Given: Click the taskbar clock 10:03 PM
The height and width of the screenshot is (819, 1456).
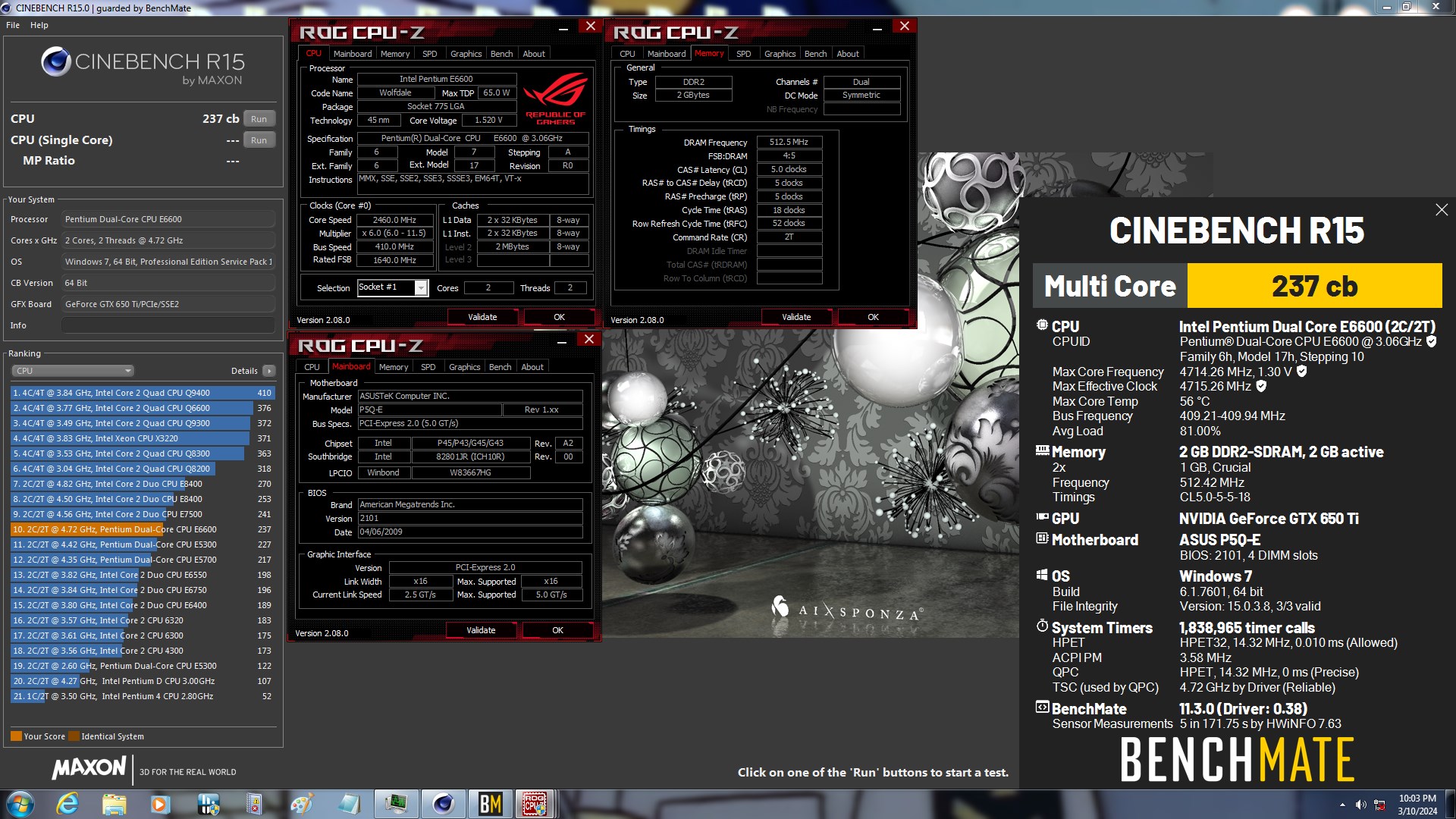Looking at the screenshot, I should click(1417, 799).
